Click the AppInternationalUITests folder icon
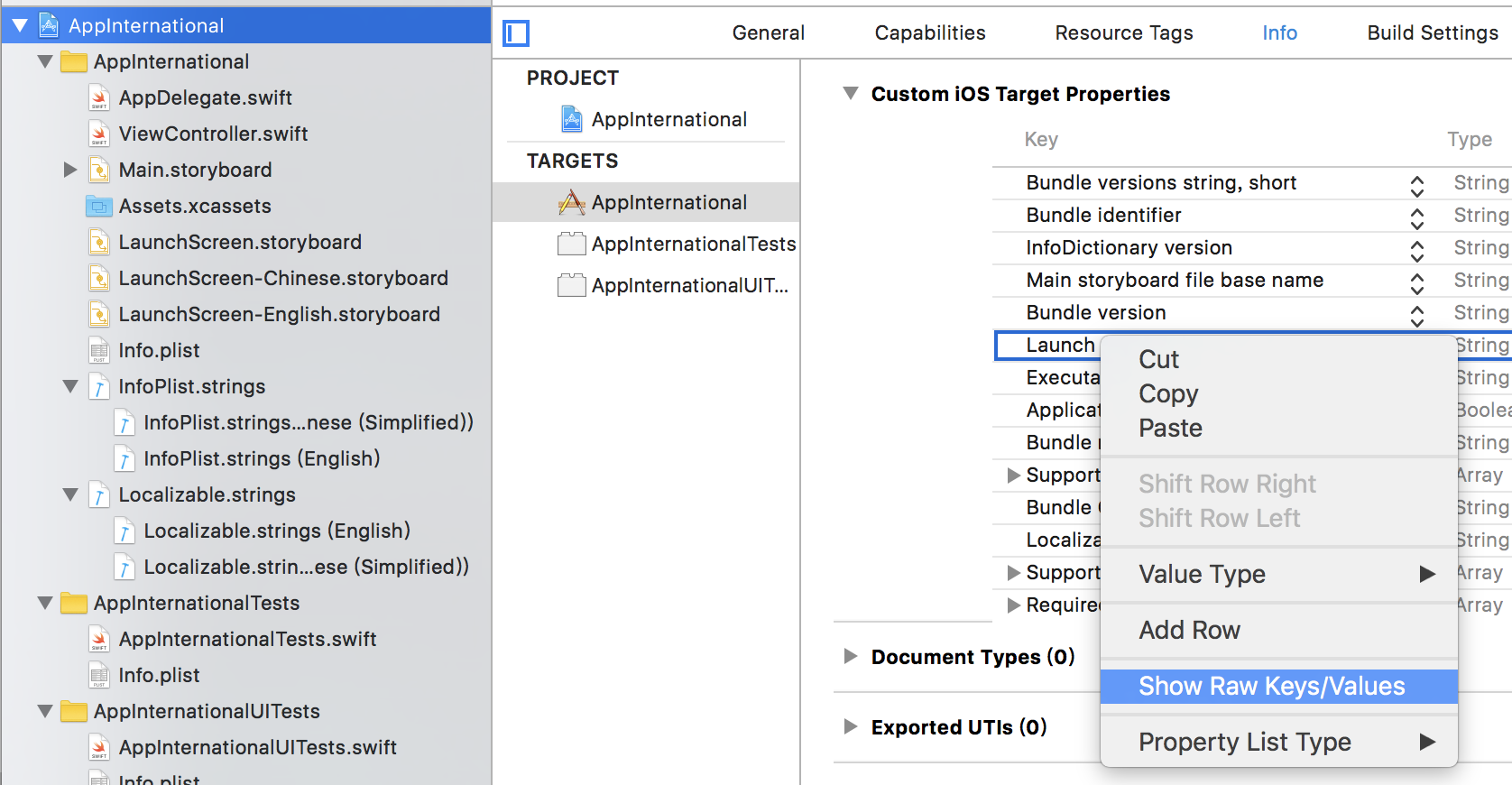 (74, 711)
